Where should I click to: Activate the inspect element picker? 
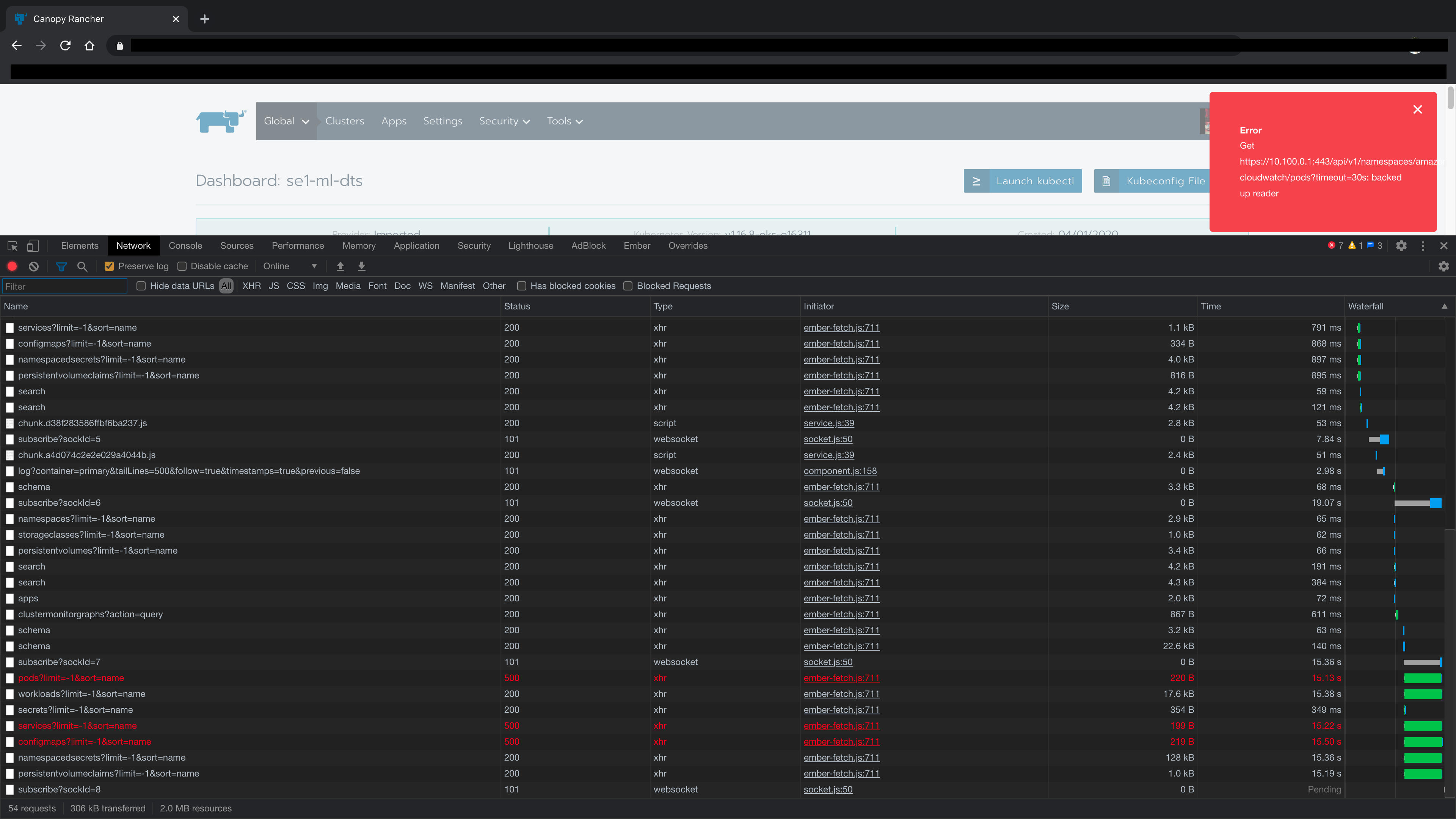(x=13, y=246)
